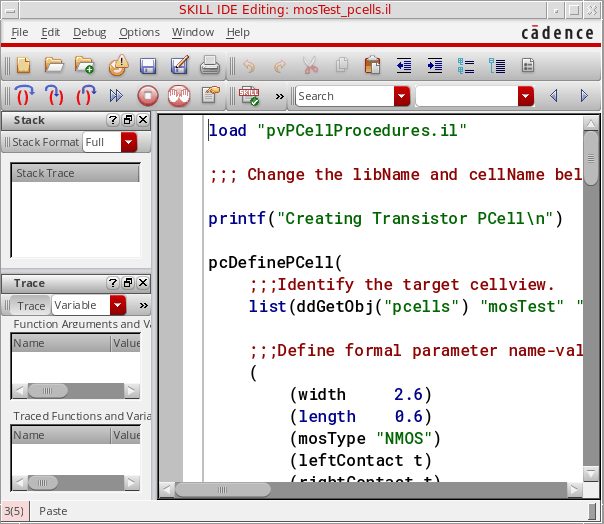Expand the toolbar overflow chevron beside the SKILL lint icon

click(280, 96)
